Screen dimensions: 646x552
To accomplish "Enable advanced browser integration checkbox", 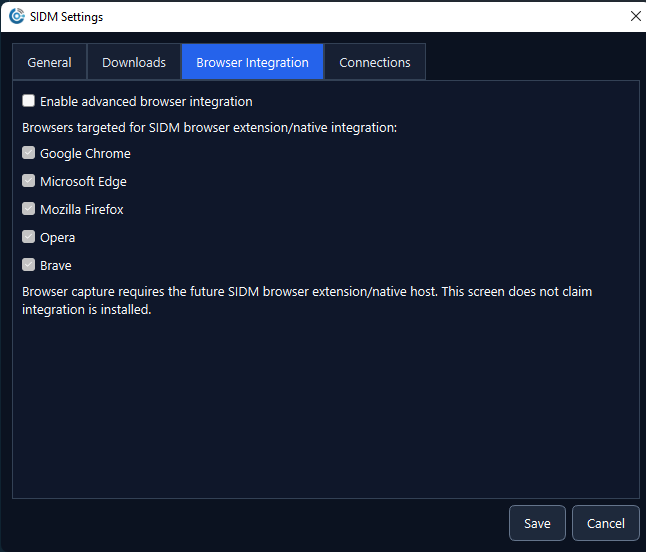I will pos(28,101).
